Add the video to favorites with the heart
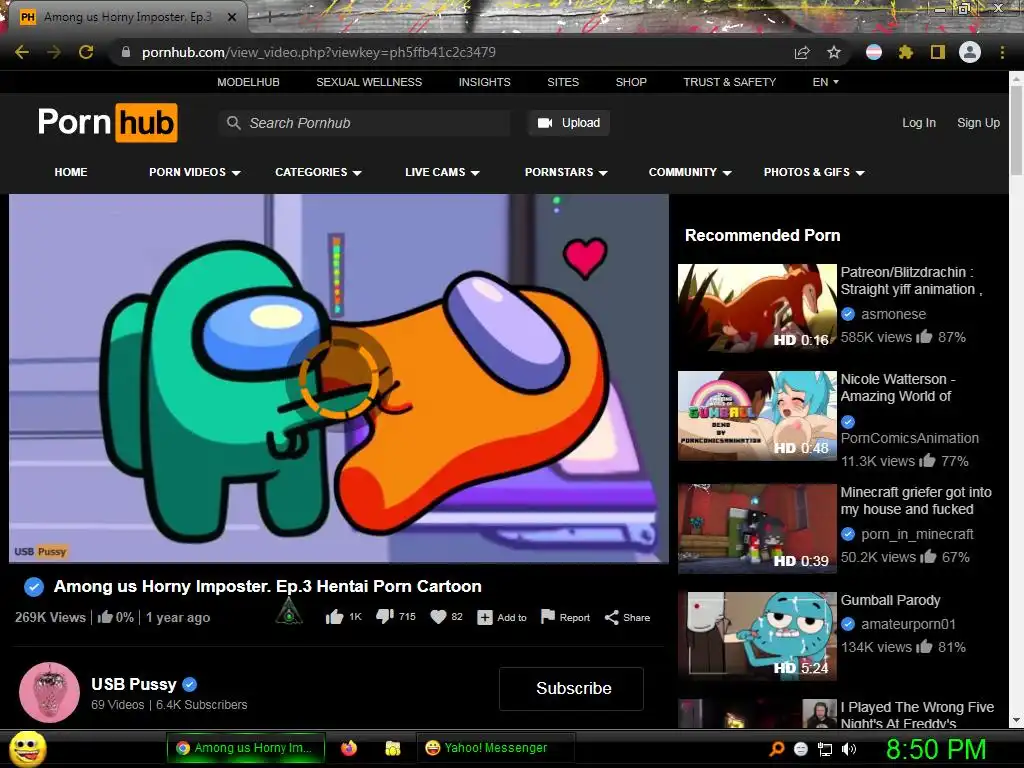Image resolution: width=1024 pixels, height=768 pixels. coord(438,617)
